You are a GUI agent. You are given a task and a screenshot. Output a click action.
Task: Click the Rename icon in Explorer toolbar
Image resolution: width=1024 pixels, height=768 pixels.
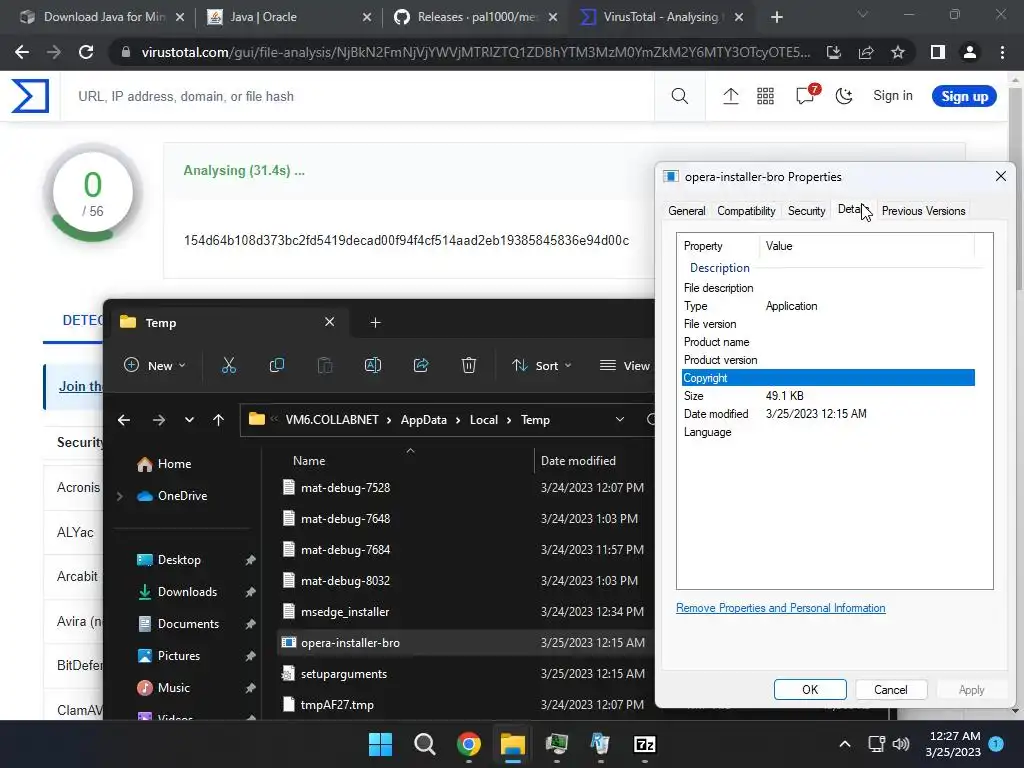(373, 365)
